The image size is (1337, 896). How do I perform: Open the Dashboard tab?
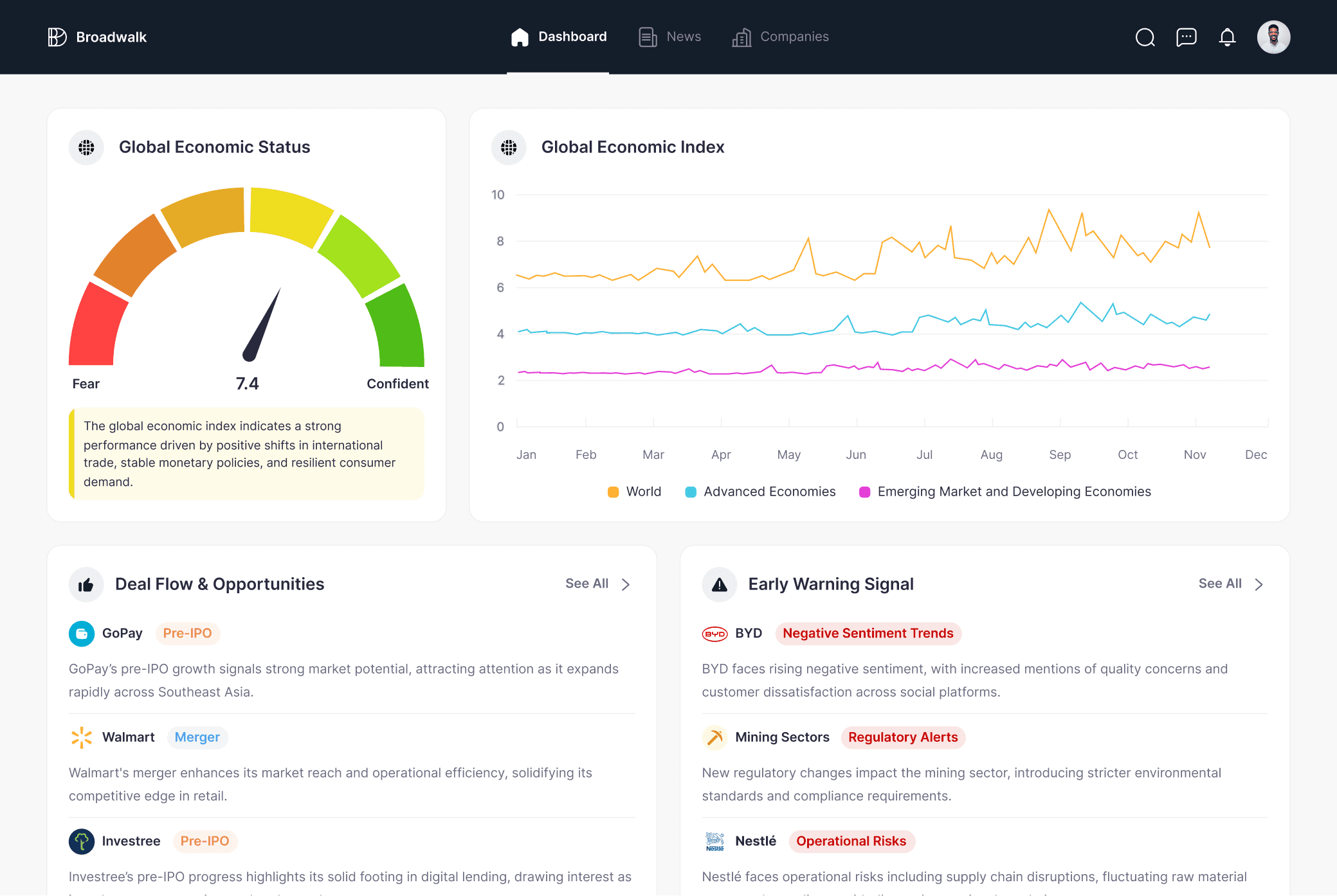[558, 37]
